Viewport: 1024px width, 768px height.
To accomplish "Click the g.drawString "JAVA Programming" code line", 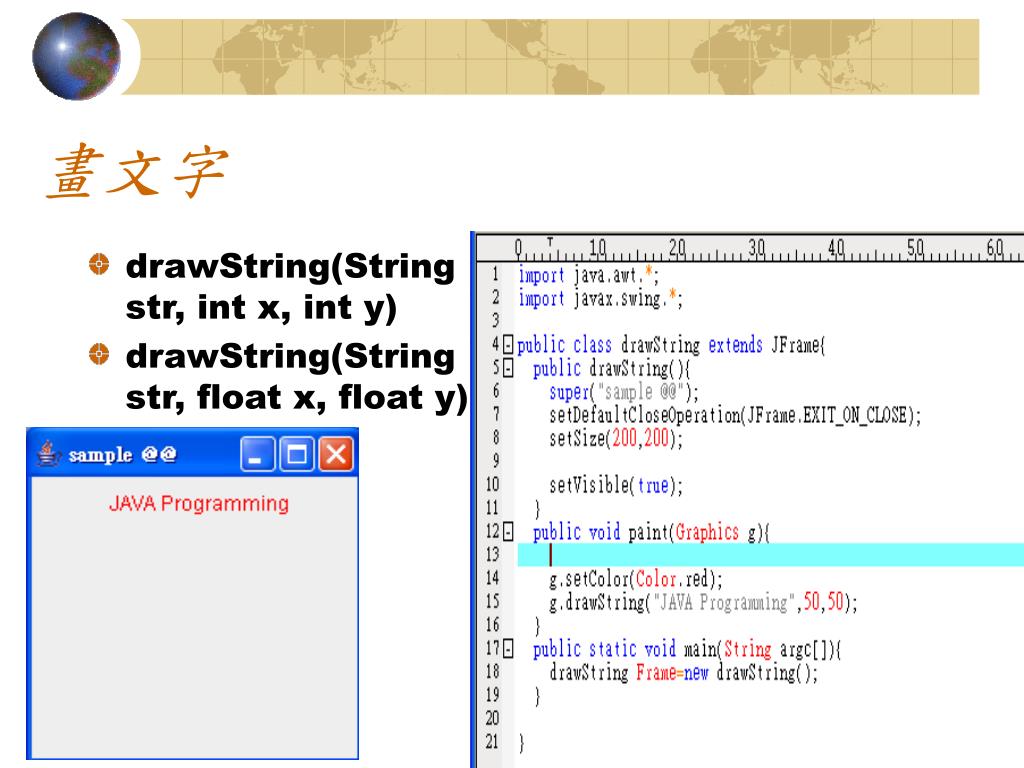I will point(703,602).
